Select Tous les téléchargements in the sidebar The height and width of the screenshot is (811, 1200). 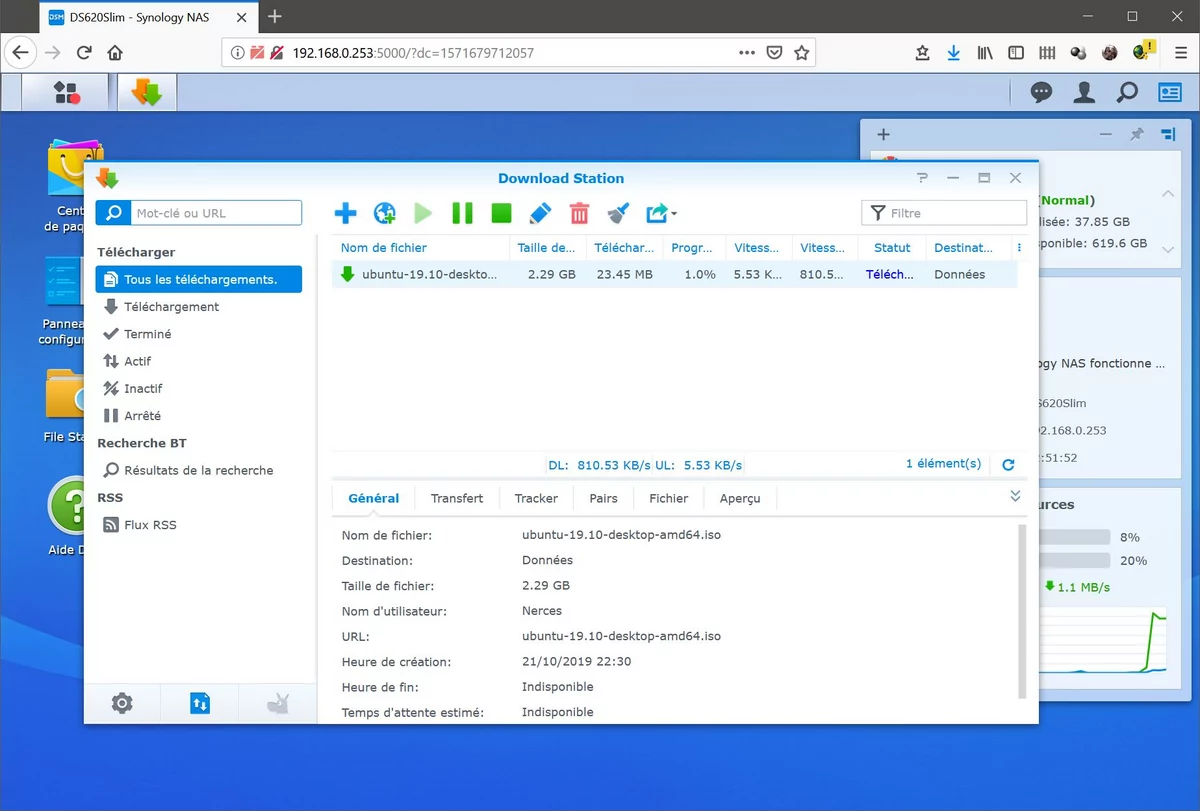coord(199,280)
